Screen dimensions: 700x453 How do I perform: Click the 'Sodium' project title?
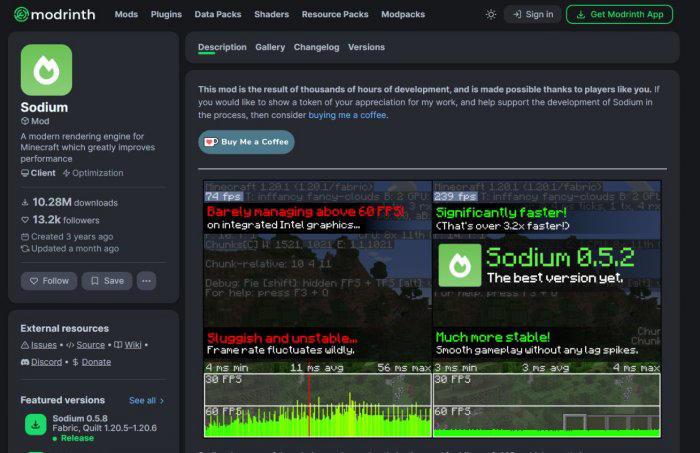[x=44, y=108]
